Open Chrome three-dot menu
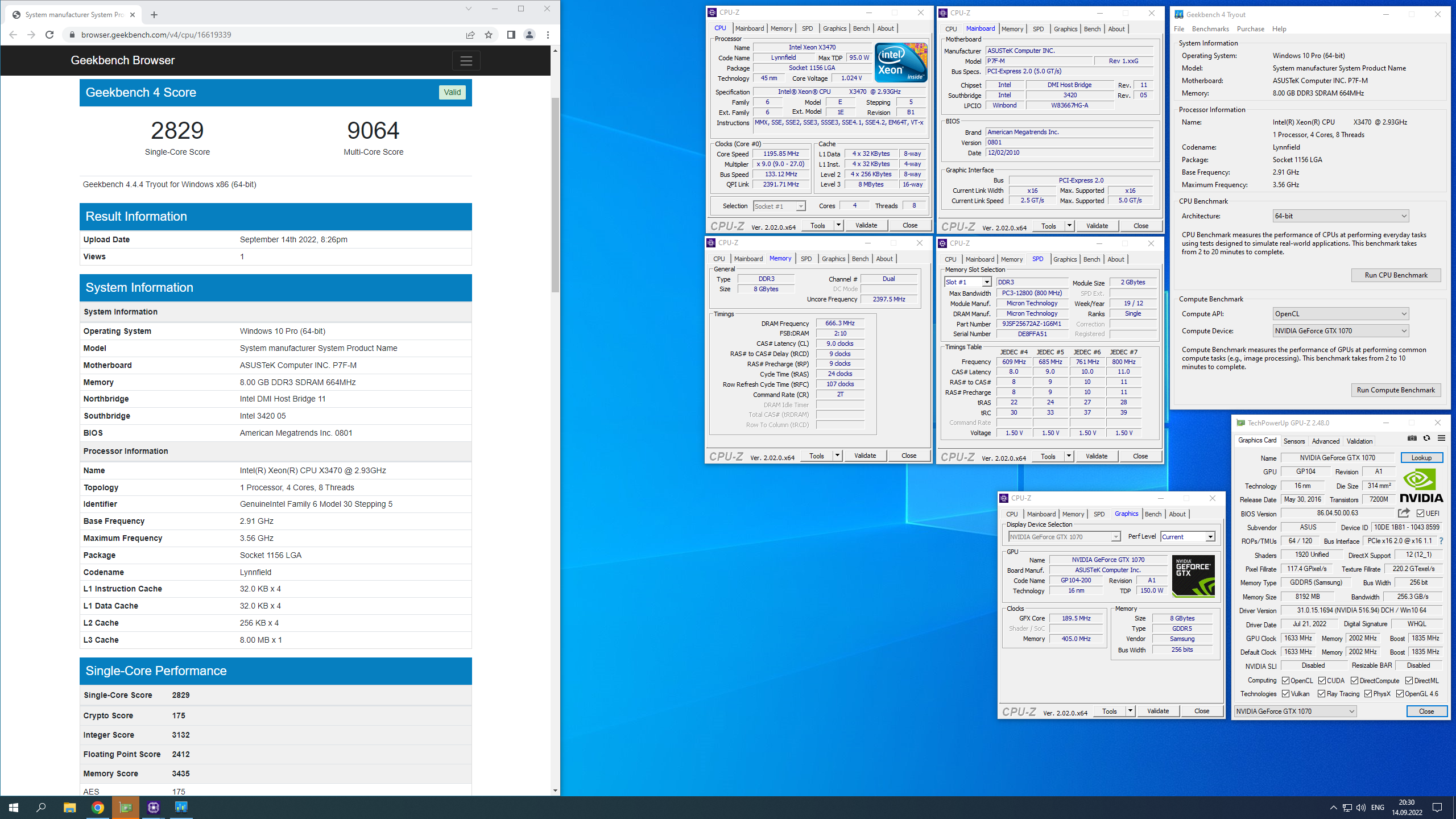Image resolution: width=1456 pixels, height=819 pixels. (x=548, y=35)
